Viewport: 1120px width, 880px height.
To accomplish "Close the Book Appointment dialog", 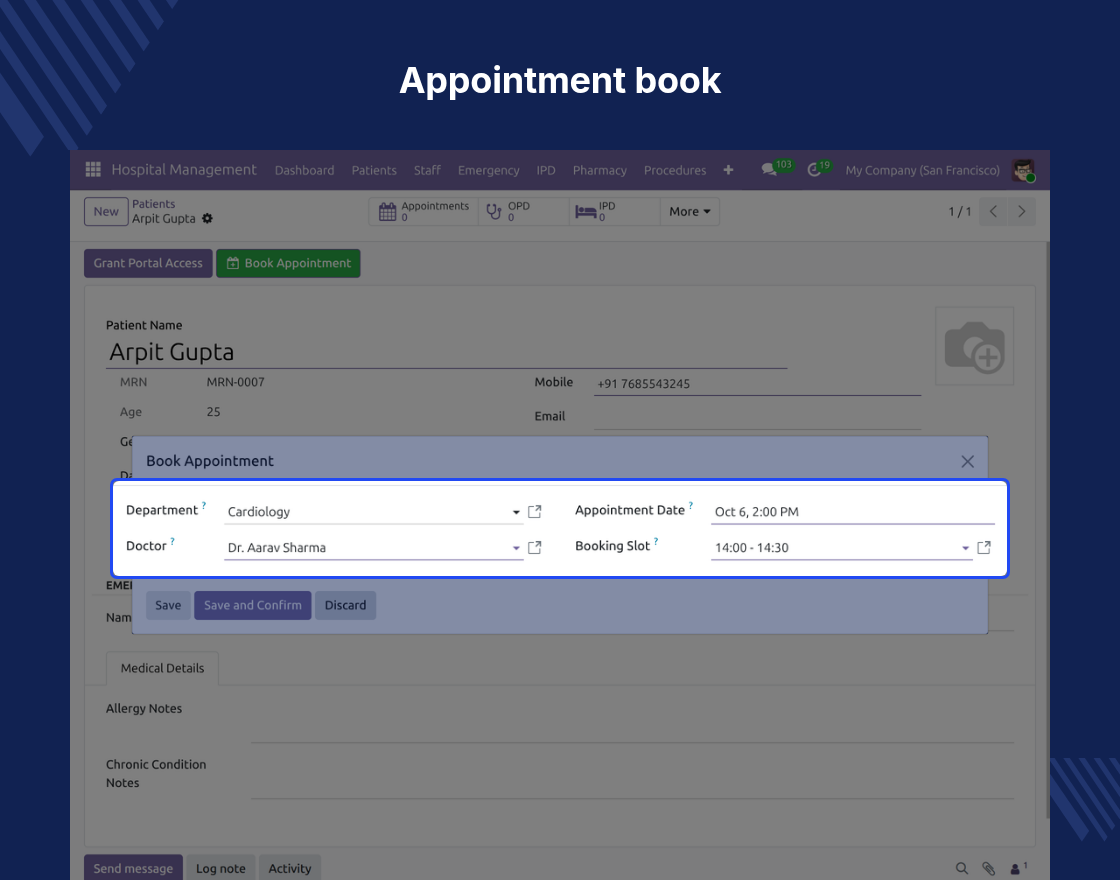I will 967,461.
